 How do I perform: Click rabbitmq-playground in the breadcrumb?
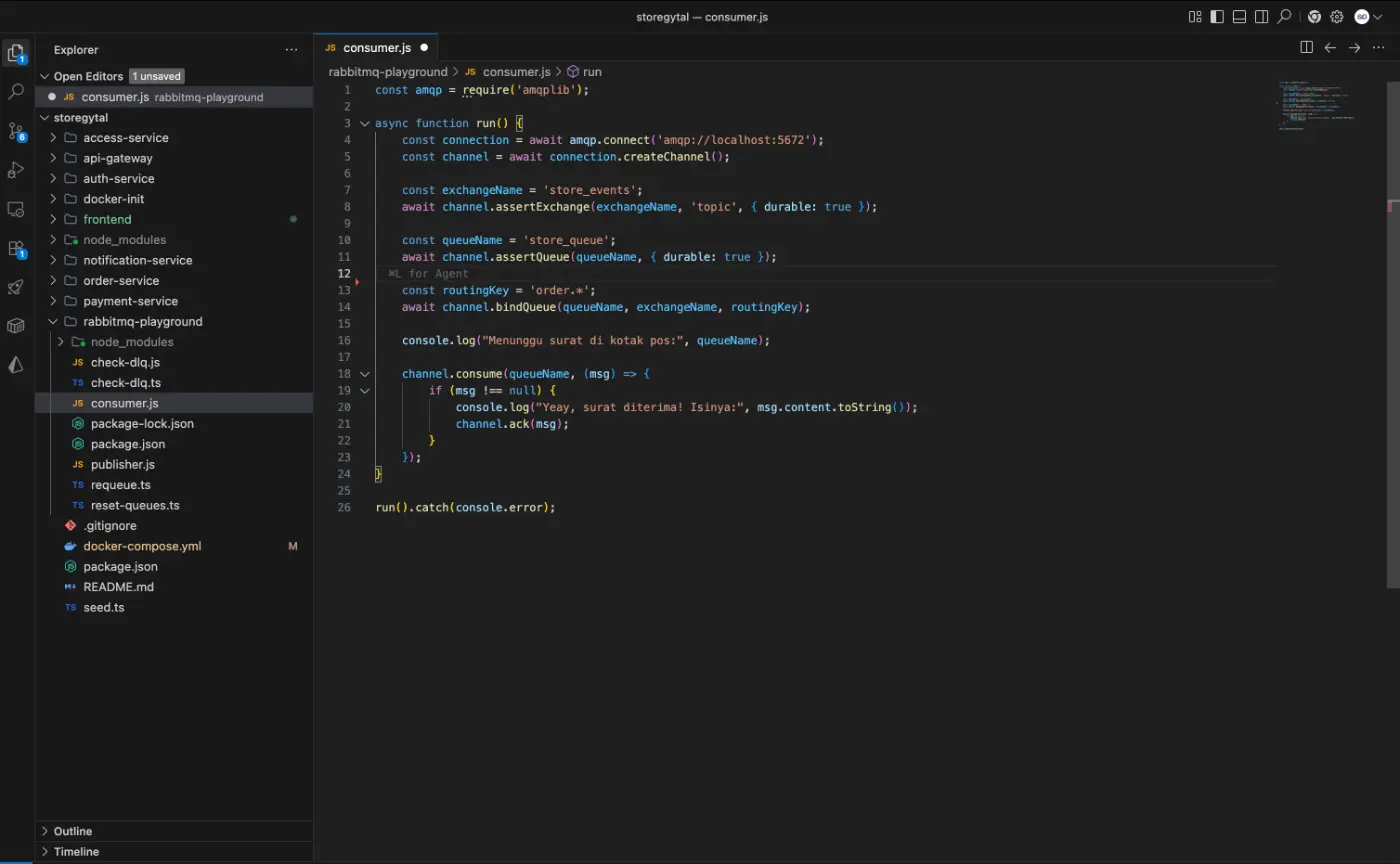pos(388,72)
